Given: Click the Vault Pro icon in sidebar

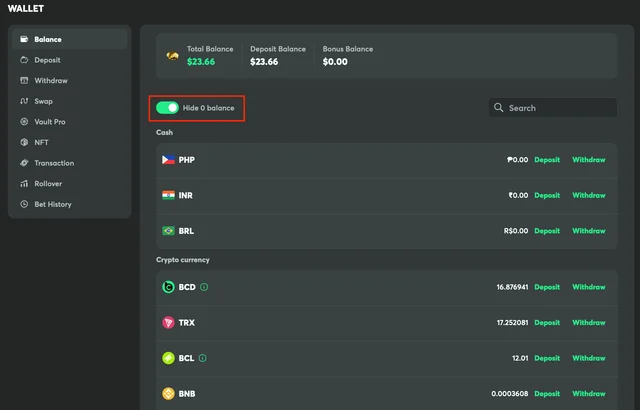Looking at the screenshot, I should (x=24, y=122).
